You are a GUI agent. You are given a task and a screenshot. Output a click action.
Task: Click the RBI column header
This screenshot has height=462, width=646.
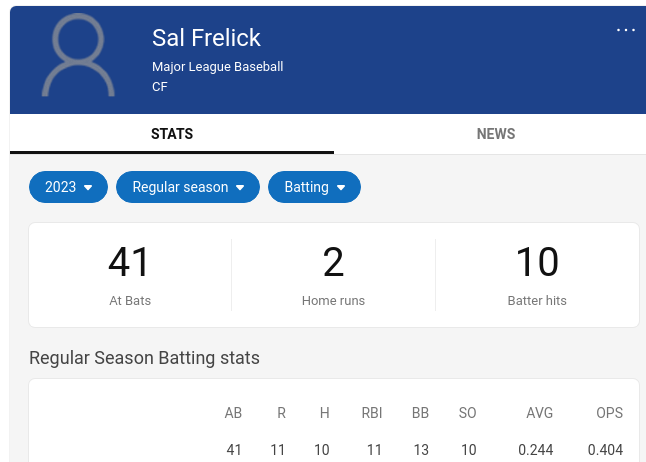(372, 413)
